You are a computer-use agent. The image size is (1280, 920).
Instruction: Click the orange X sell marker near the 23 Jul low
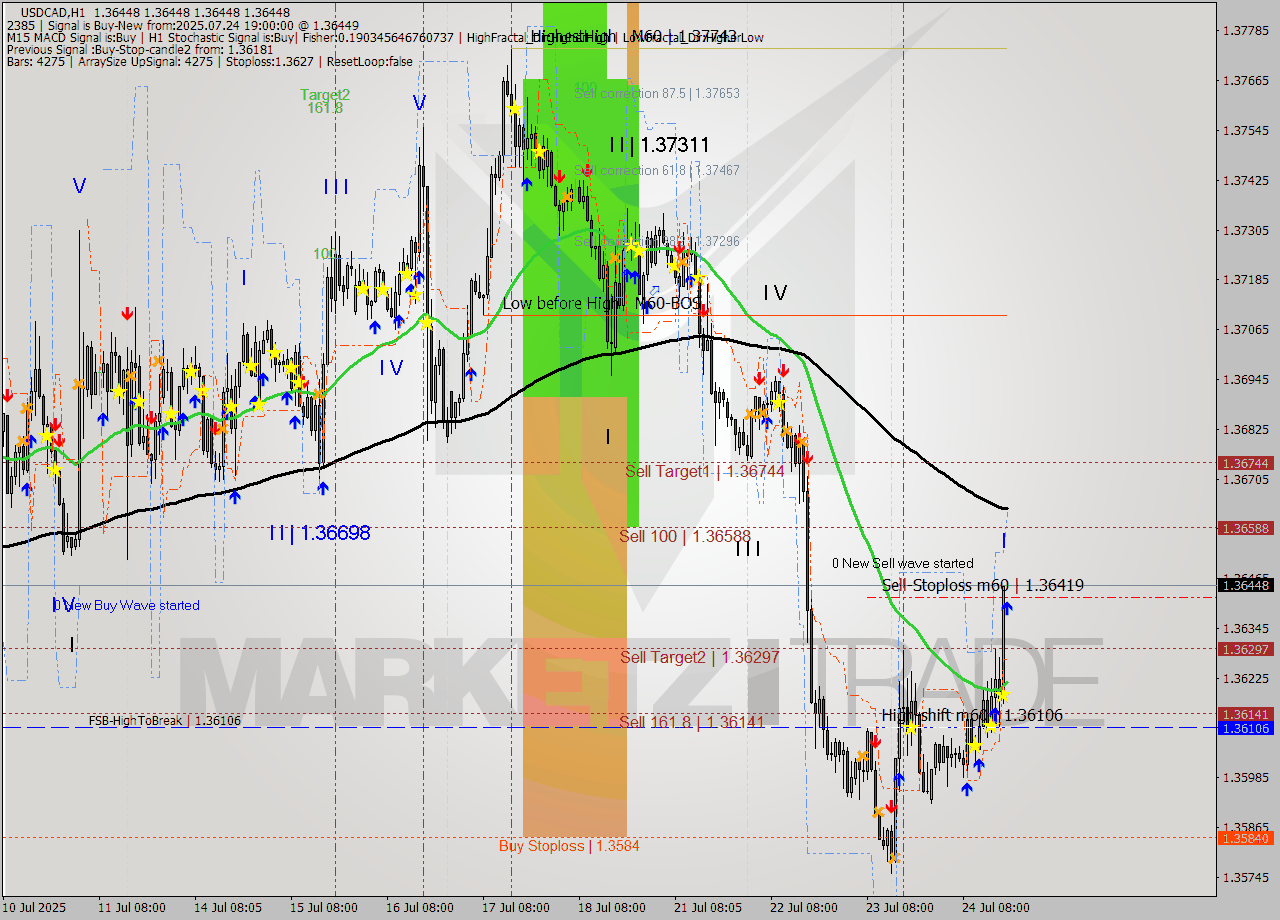tap(893, 857)
